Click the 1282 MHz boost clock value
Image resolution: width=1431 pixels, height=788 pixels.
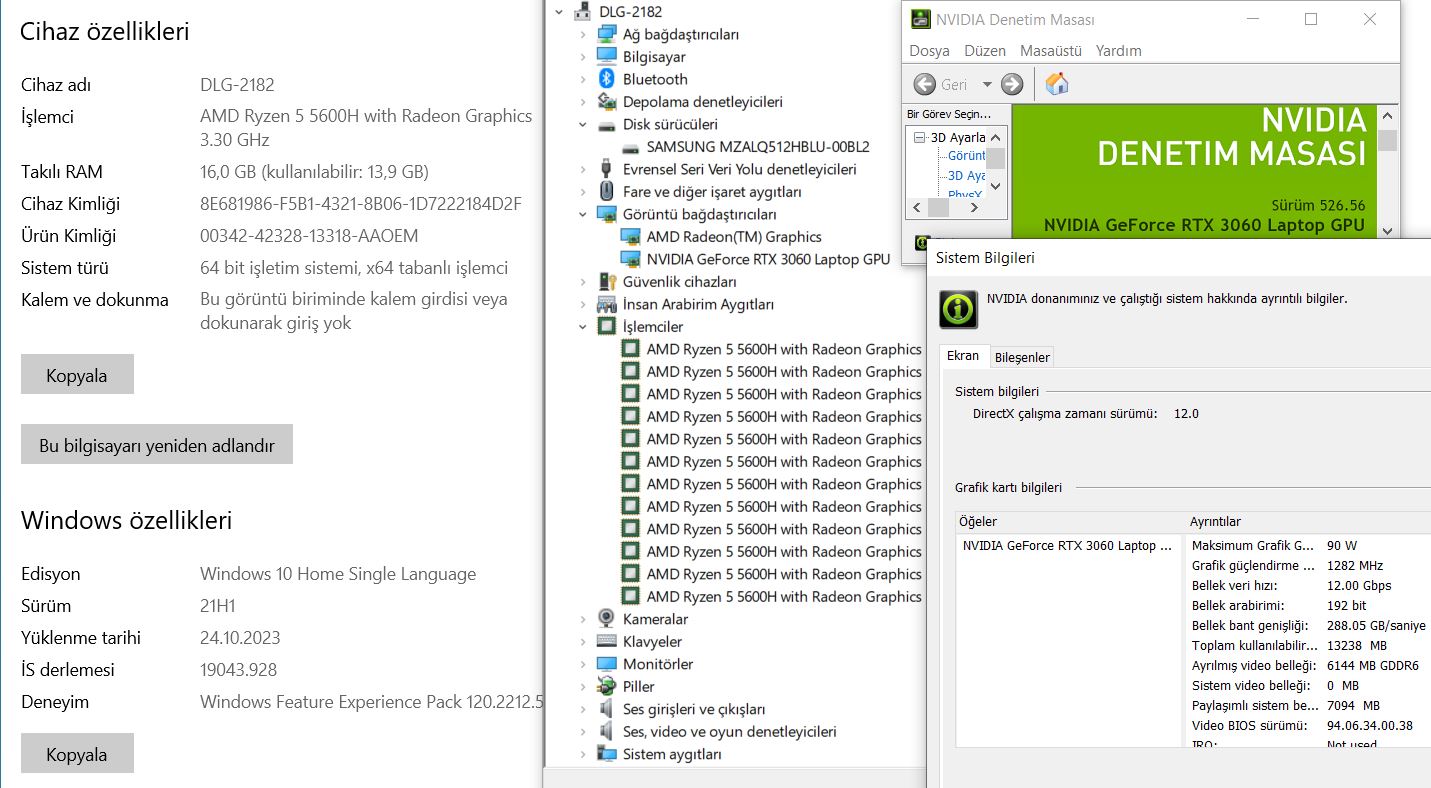coord(1355,566)
